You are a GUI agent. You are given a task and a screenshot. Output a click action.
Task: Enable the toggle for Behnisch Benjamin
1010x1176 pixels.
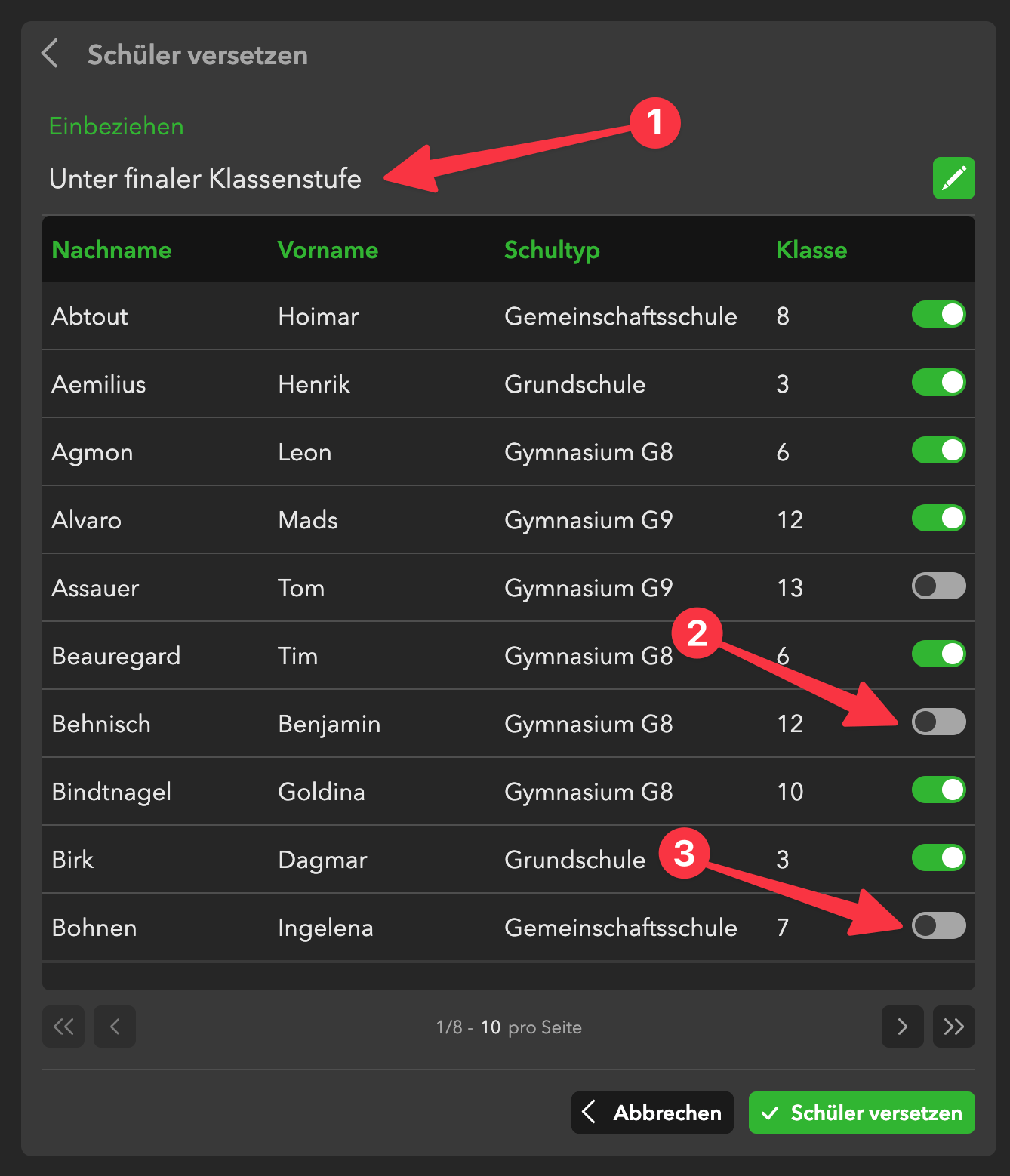click(938, 722)
